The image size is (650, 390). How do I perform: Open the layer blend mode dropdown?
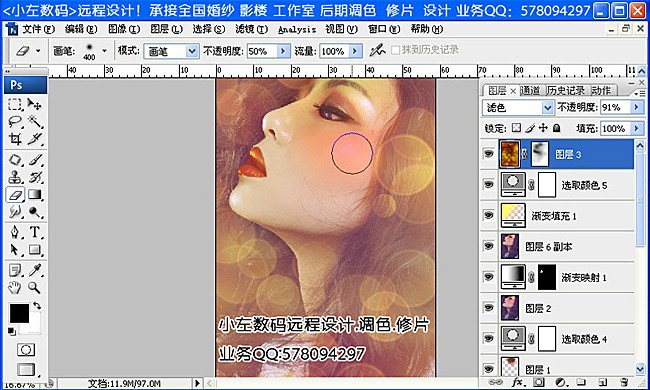click(548, 108)
